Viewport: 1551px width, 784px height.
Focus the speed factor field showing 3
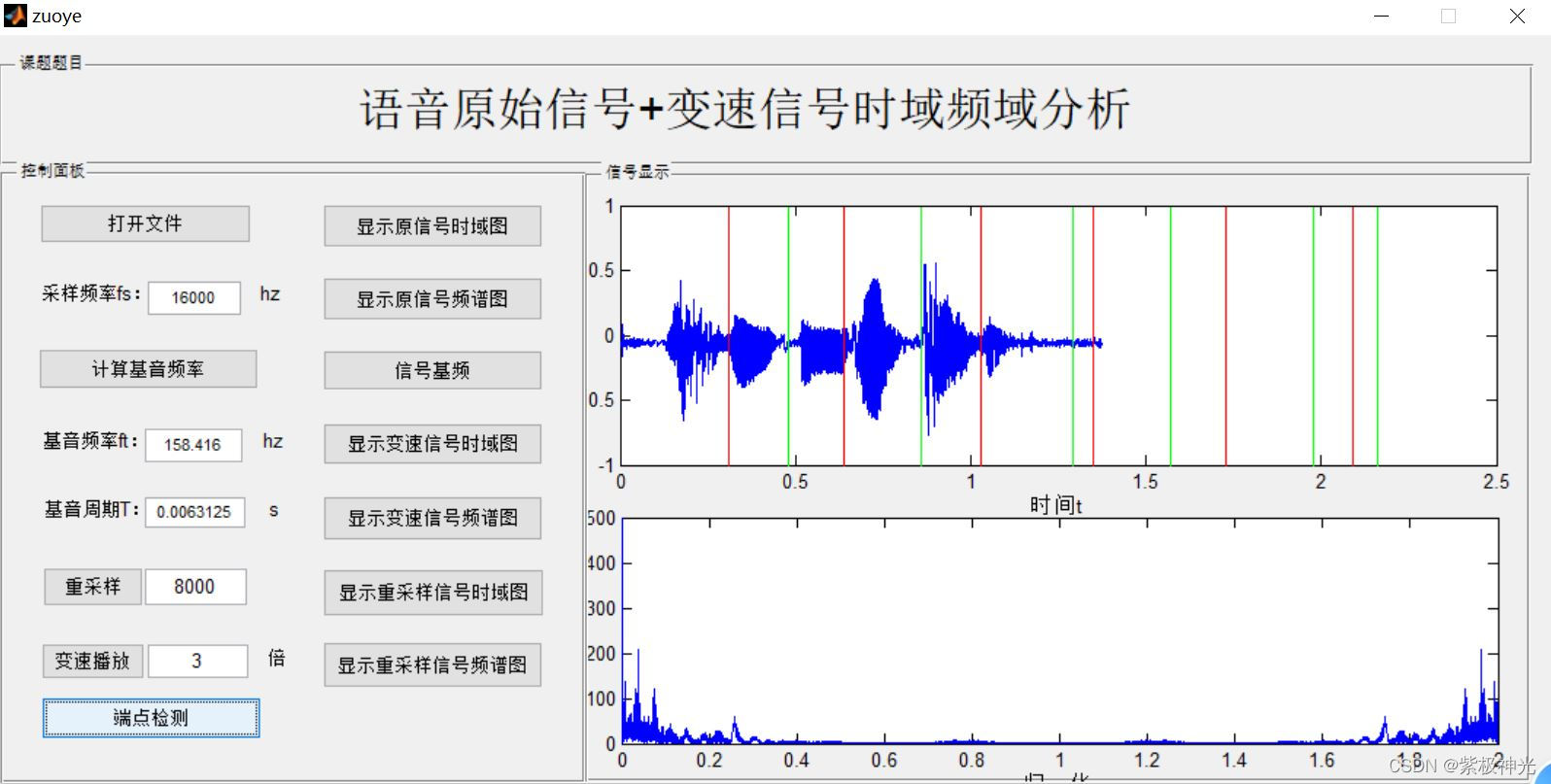(x=197, y=662)
